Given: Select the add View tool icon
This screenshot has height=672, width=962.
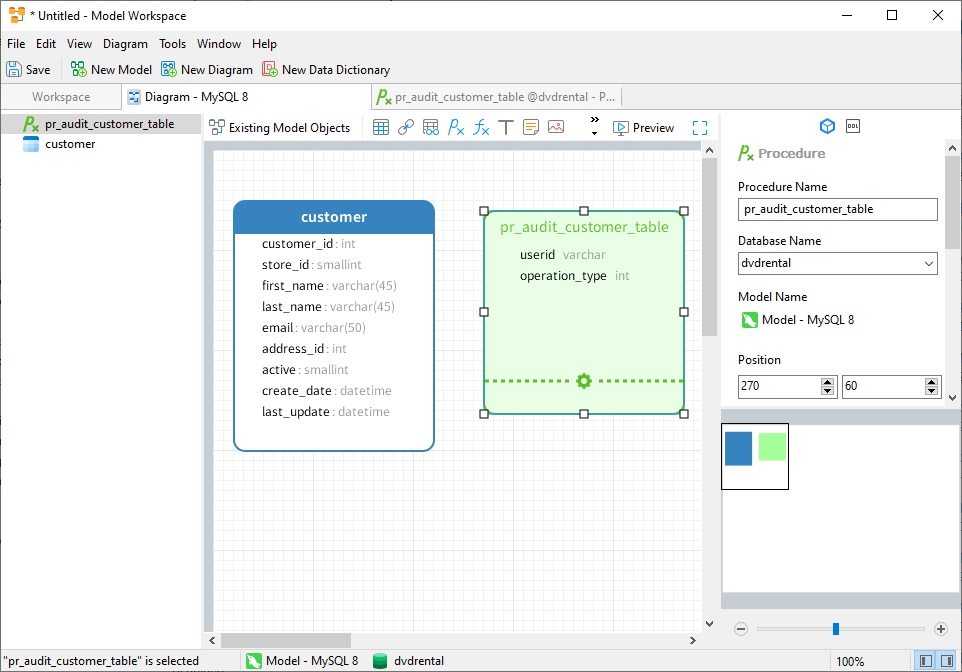Looking at the screenshot, I should pyautogui.click(x=431, y=127).
